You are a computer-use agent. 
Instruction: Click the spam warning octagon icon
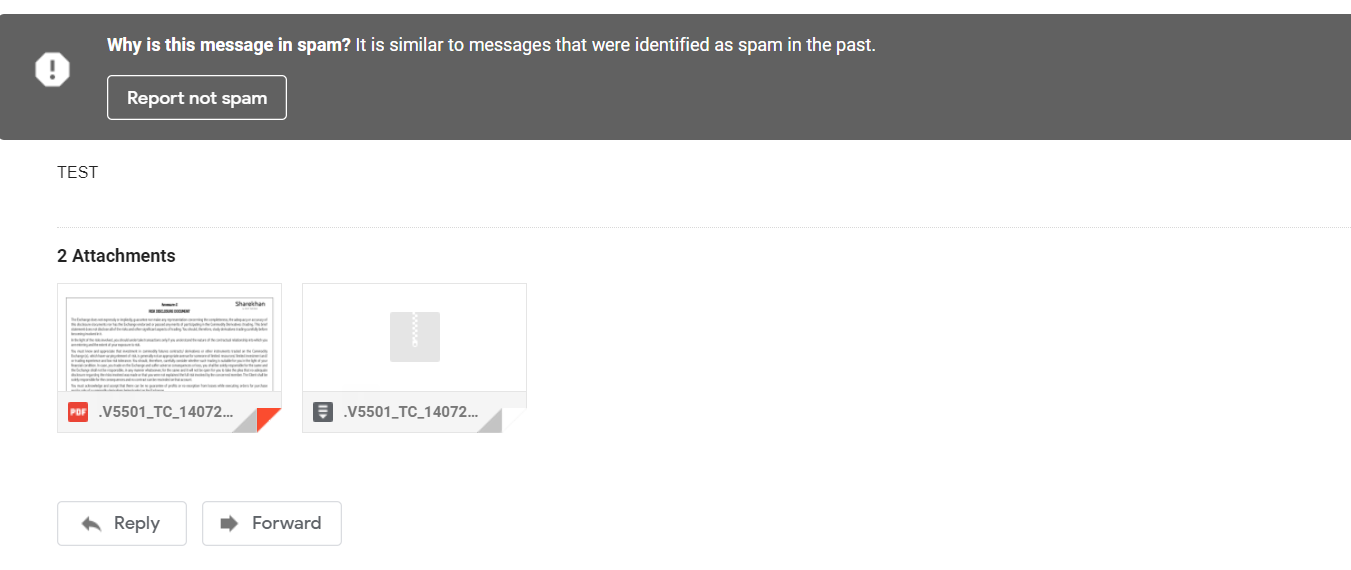52,69
